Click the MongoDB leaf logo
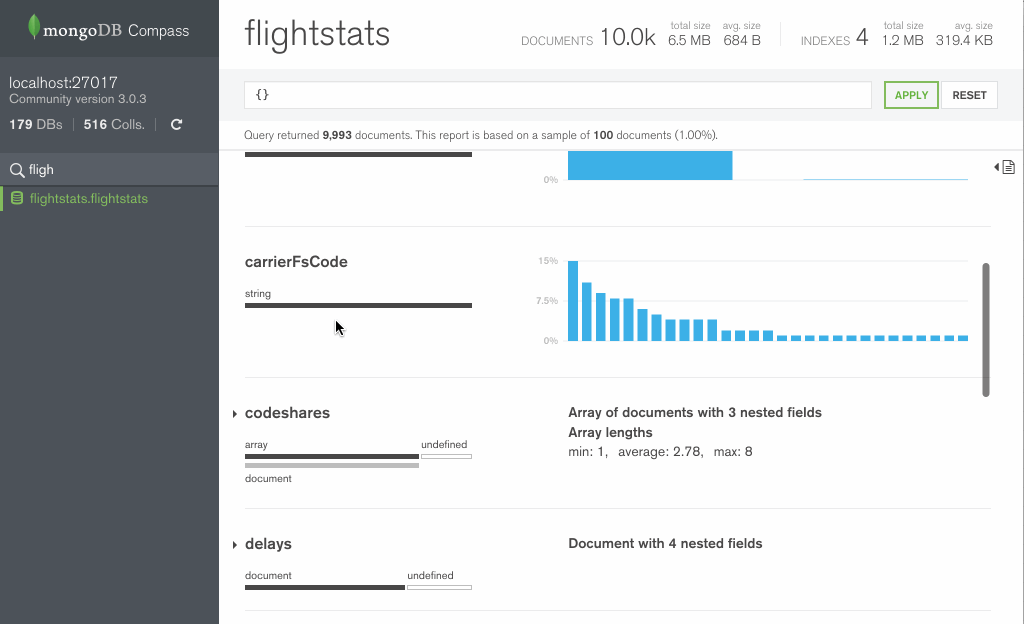Viewport: 1024px width, 624px height. [34, 28]
